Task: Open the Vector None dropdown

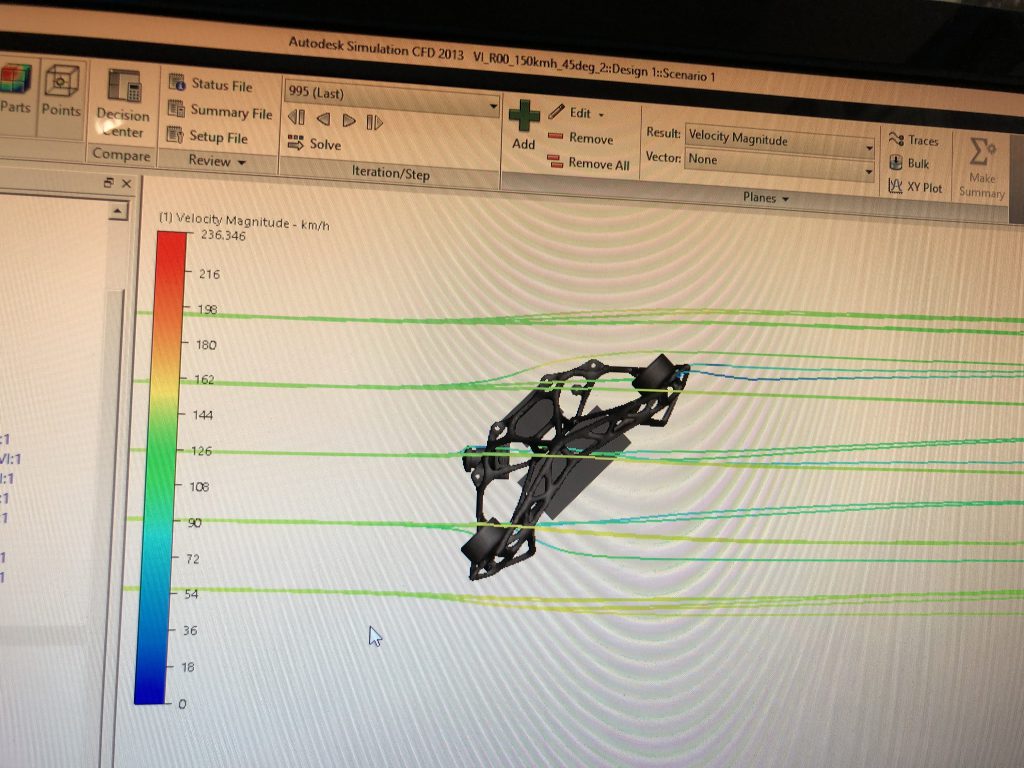Action: pos(869,171)
